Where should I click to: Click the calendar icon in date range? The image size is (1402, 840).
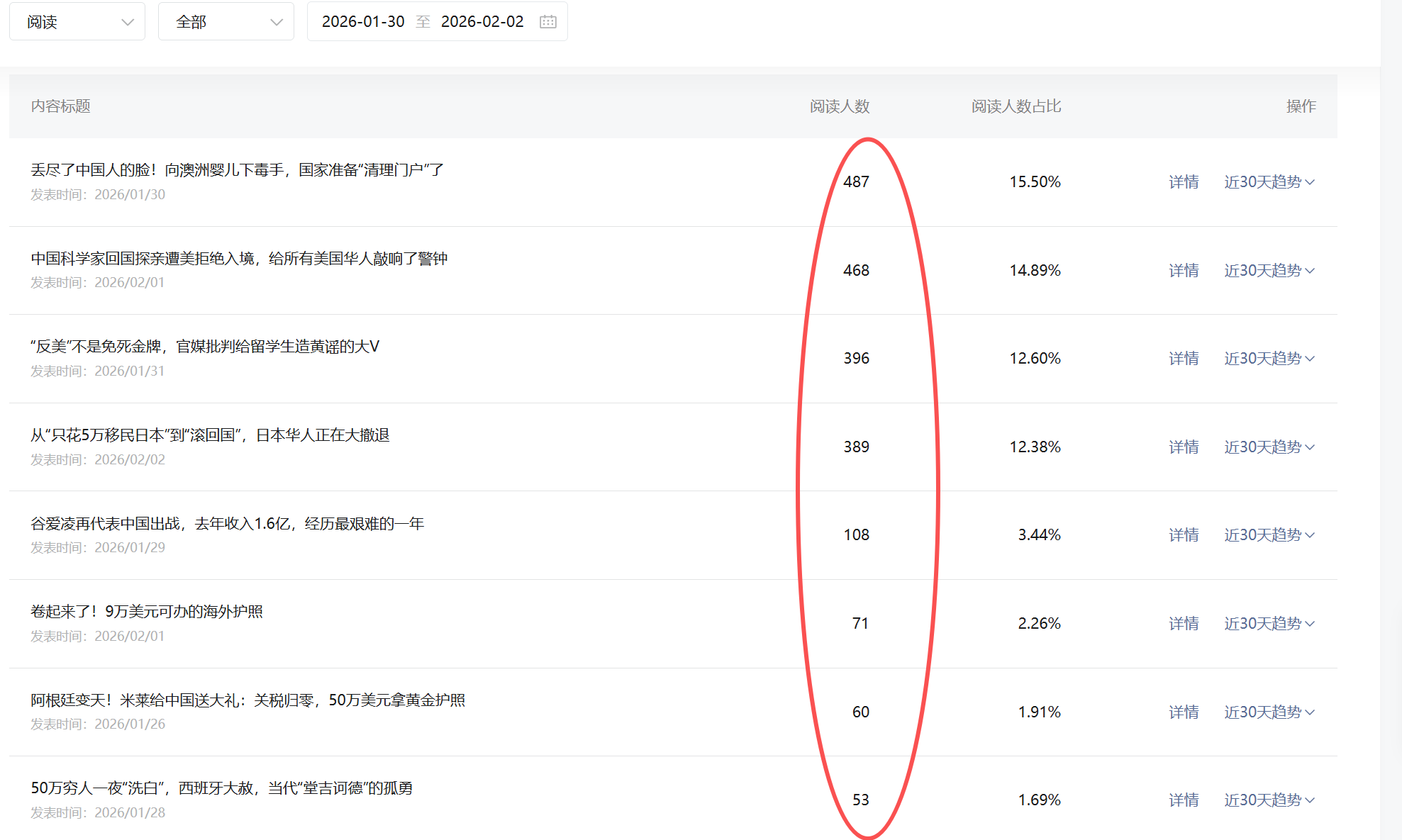[x=547, y=22]
